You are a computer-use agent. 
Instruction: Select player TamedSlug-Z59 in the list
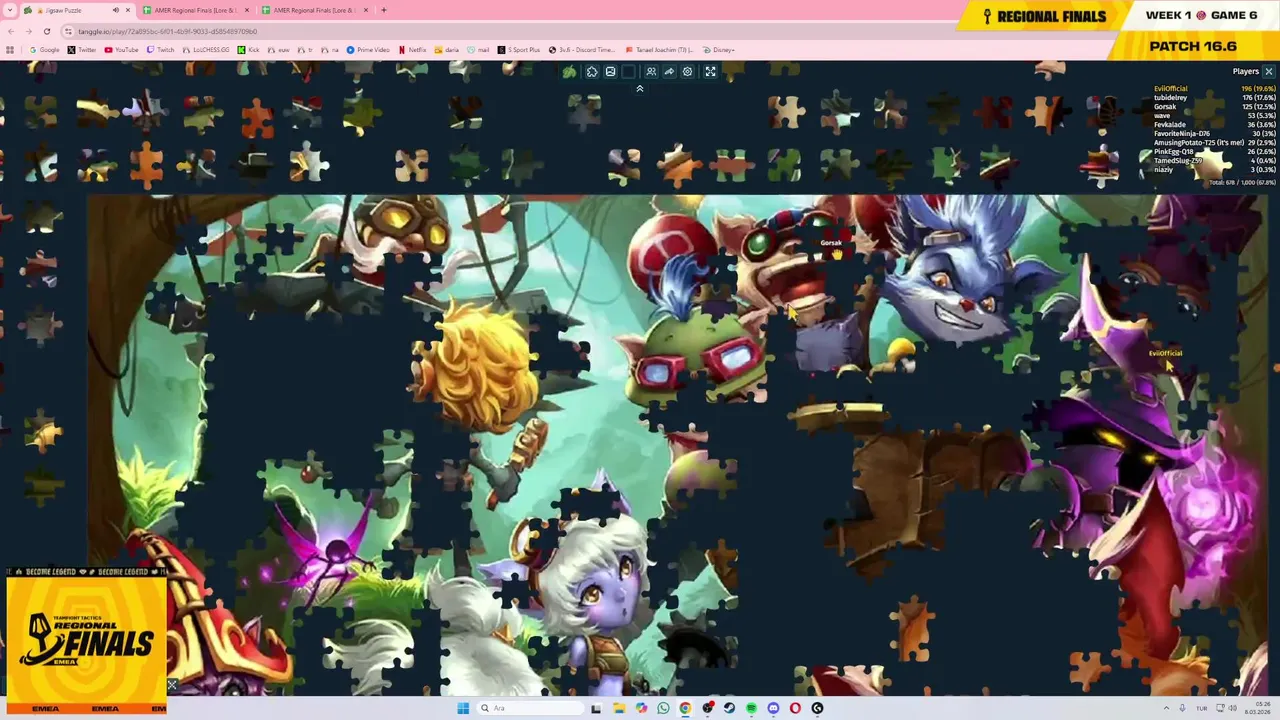[x=1215, y=161]
